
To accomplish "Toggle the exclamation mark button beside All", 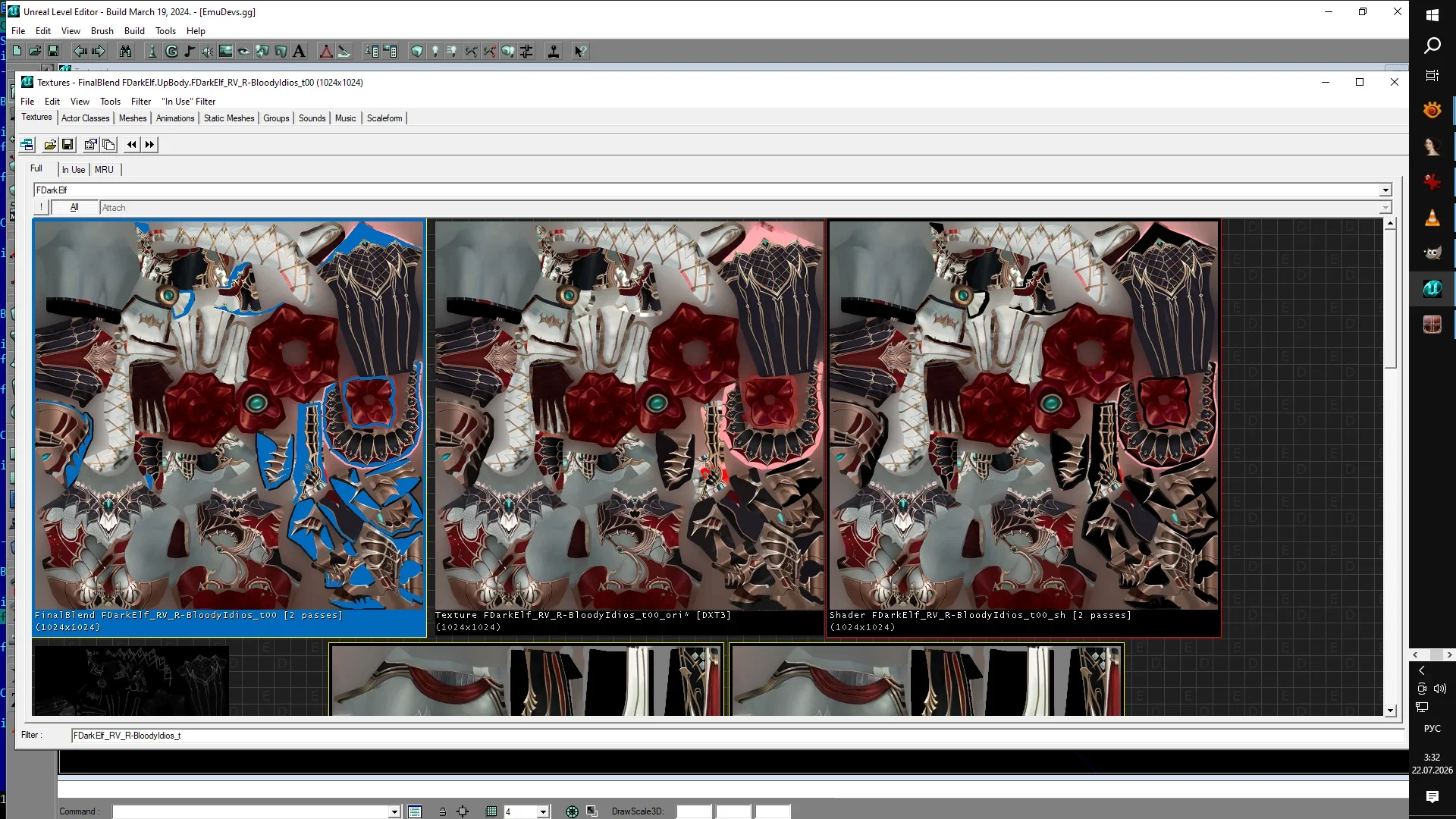I will point(41,207).
